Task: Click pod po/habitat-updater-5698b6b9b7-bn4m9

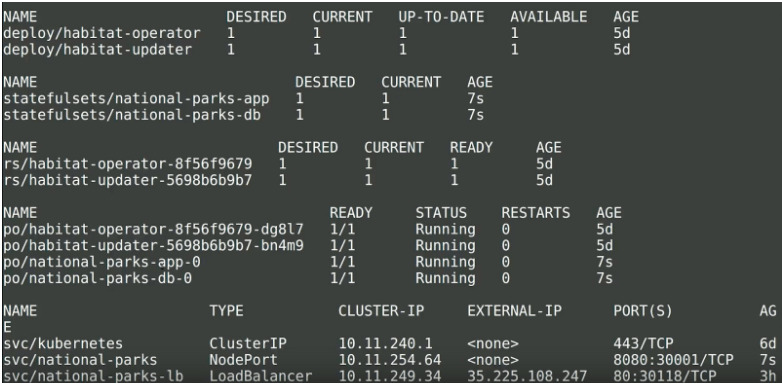Action: pyautogui.click(x=153, y=246)
